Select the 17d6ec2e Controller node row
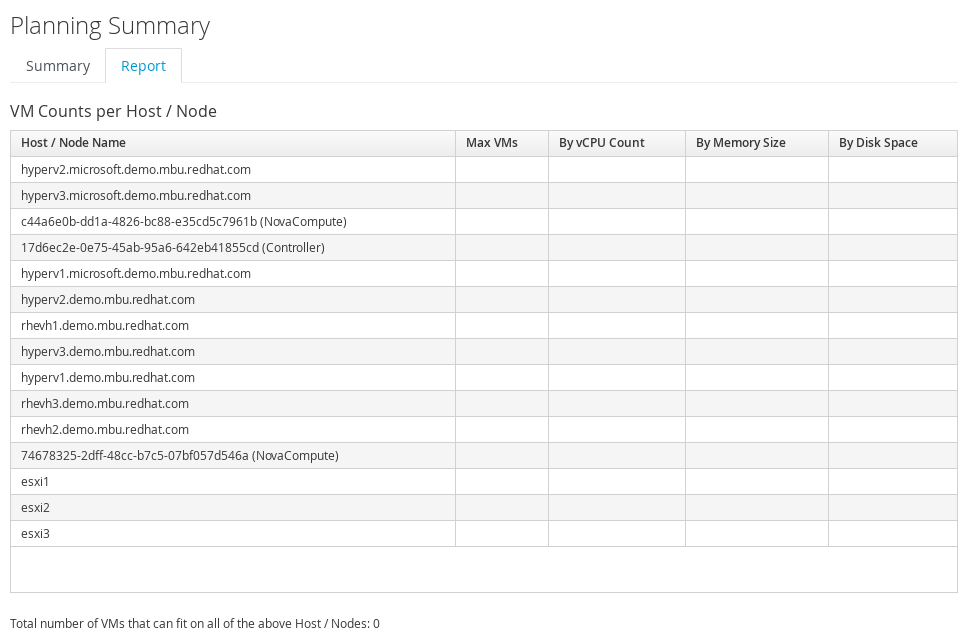The image size is (965, 641). pyautogui.click(x=484, y=247)
